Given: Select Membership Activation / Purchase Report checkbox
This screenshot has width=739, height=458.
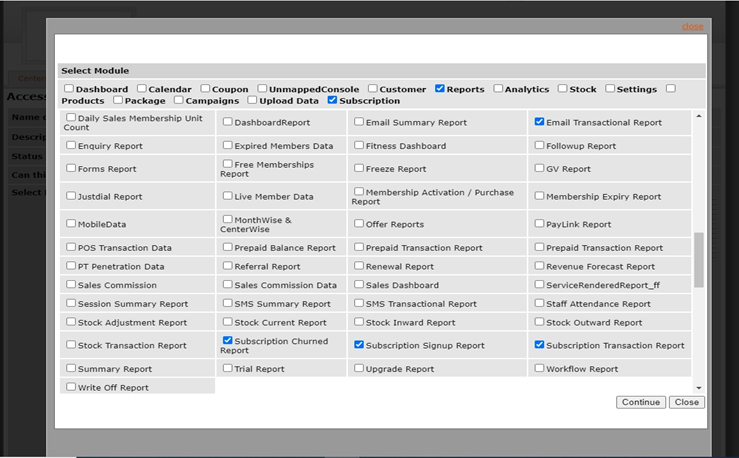Looking at the screenshot, I should 359,191.
